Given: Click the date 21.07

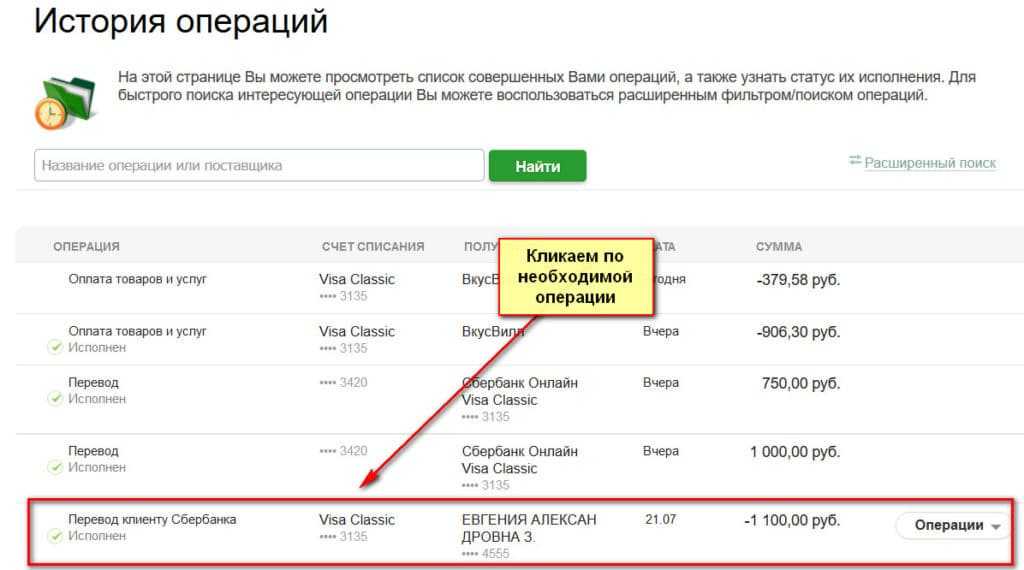Looking at the screenshot, I should (x=660, y=520).
